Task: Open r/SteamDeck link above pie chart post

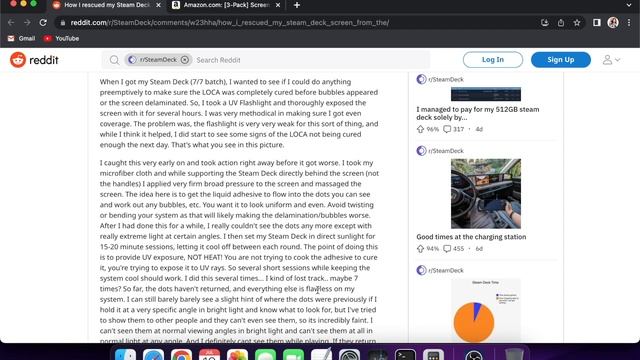Action: pos(446,270)
